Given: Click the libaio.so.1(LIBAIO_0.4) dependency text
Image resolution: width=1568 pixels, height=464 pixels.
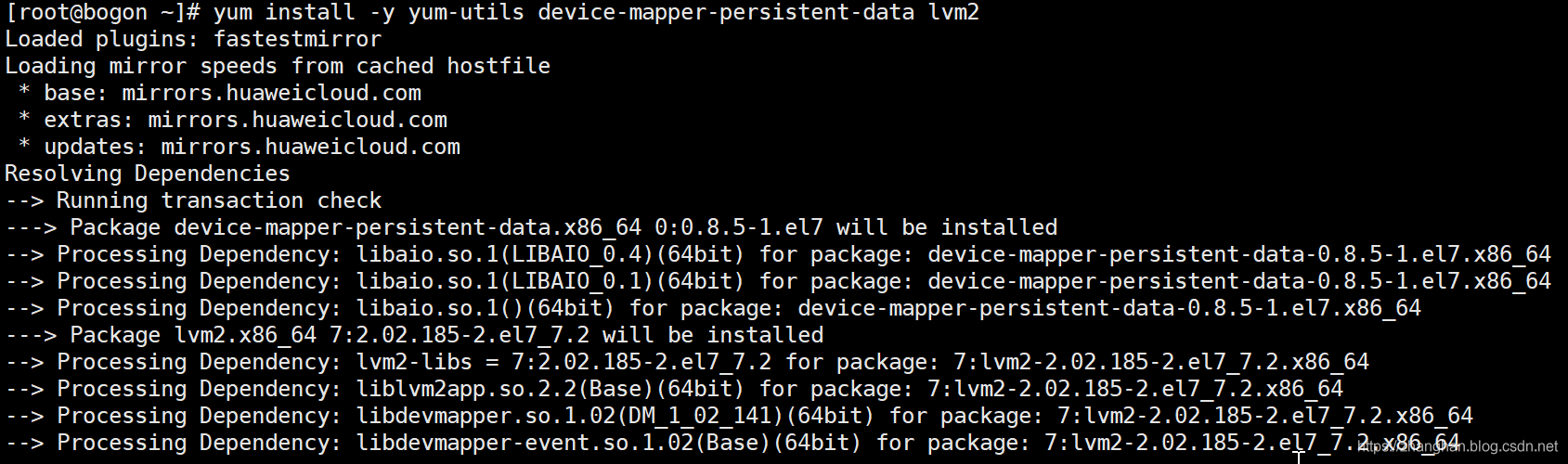Looking at the screenshot, I should pos(550,255).
